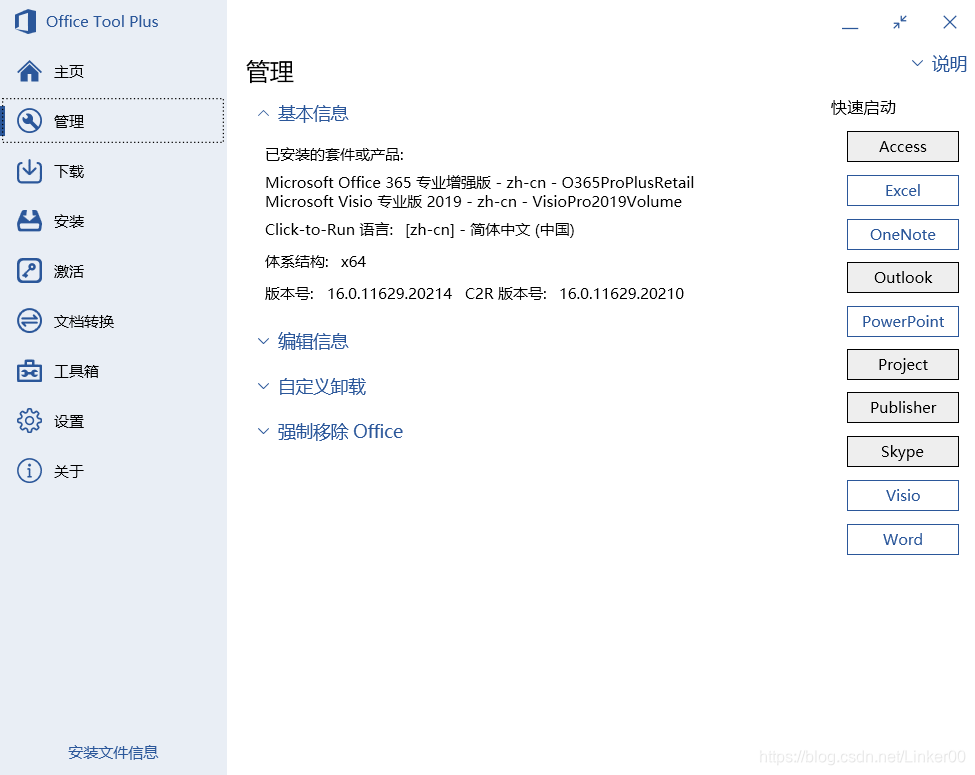Expand the 强制移除 Office section chevron
Image resolution: width=975 pixels, height=775 pixels.
click(x=263, y=431)
